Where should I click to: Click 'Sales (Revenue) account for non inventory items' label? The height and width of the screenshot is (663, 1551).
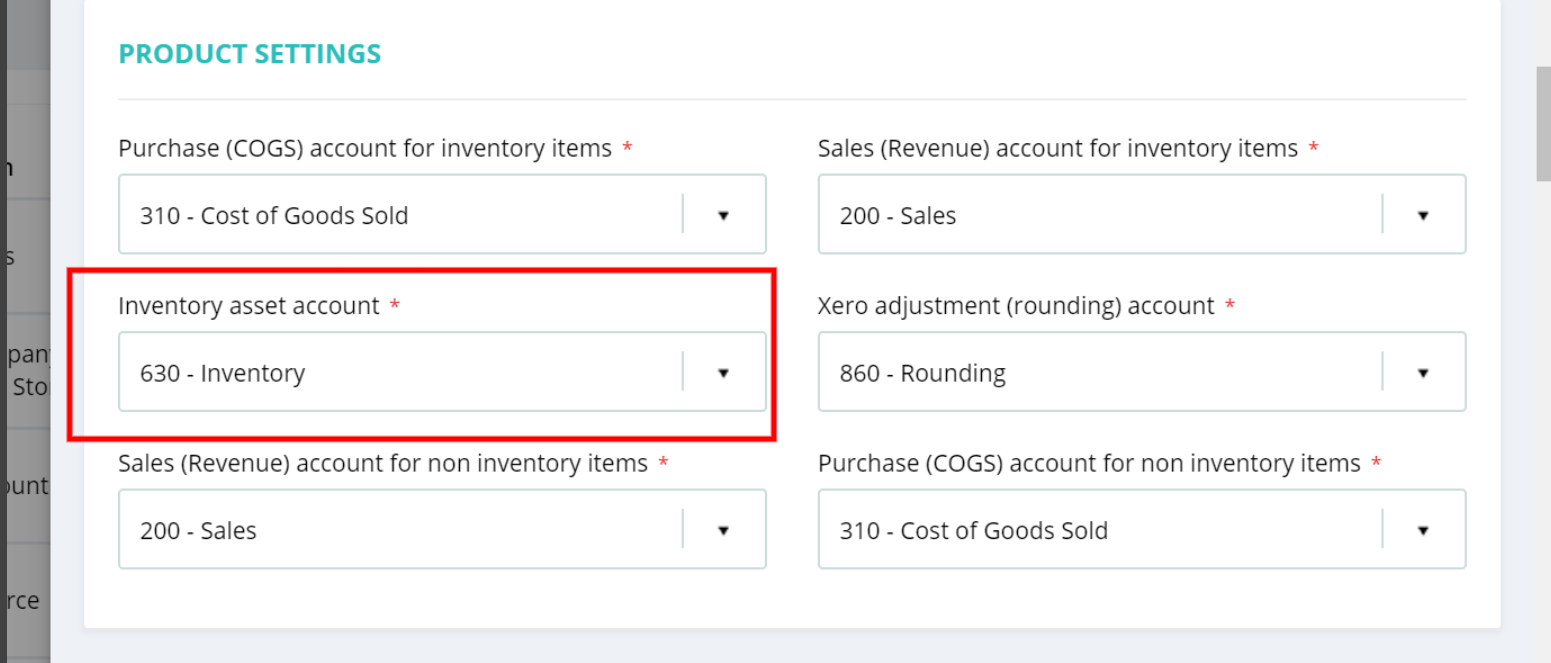tap(383, 464)
